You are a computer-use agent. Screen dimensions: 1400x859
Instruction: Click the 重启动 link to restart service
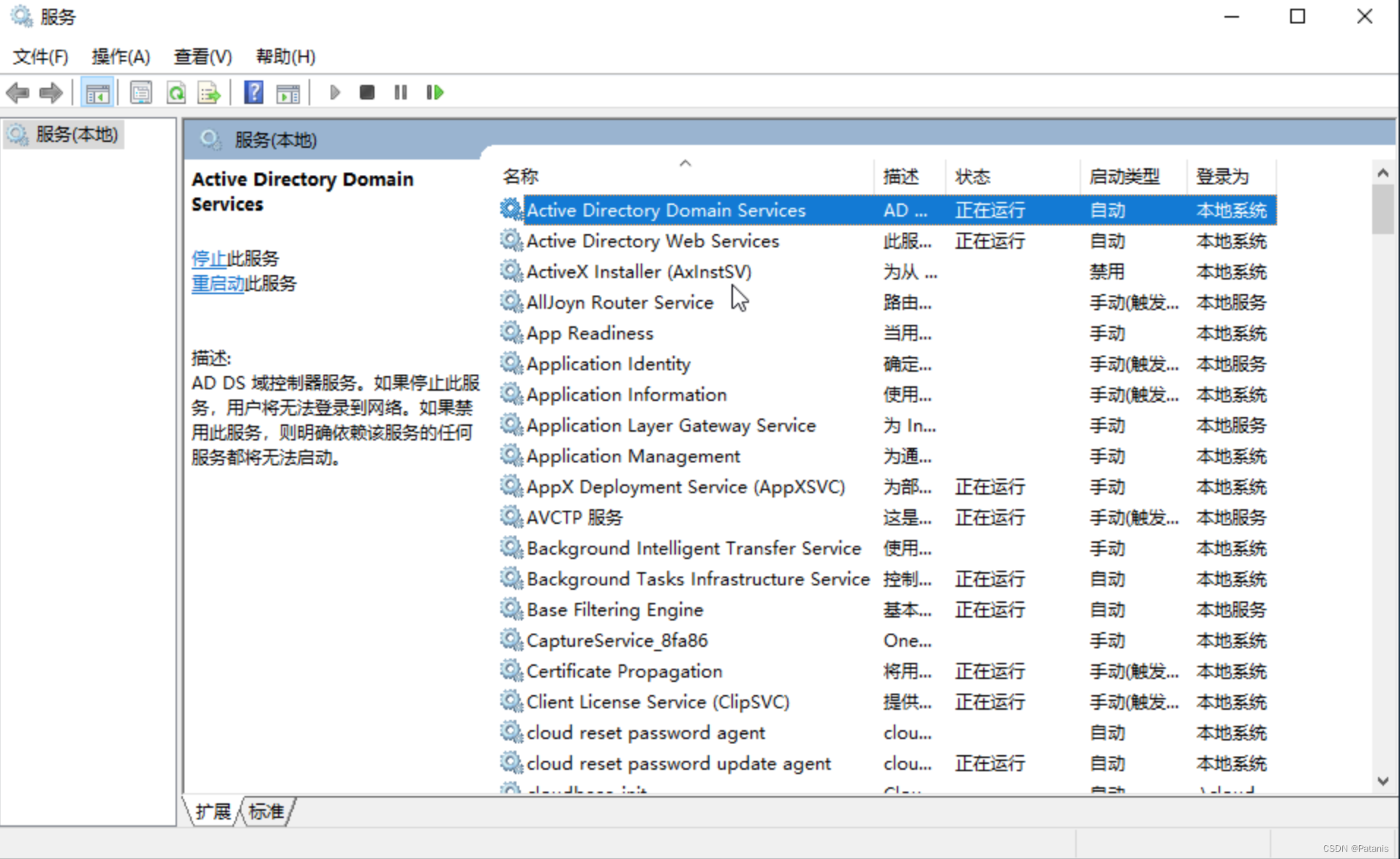218,283
